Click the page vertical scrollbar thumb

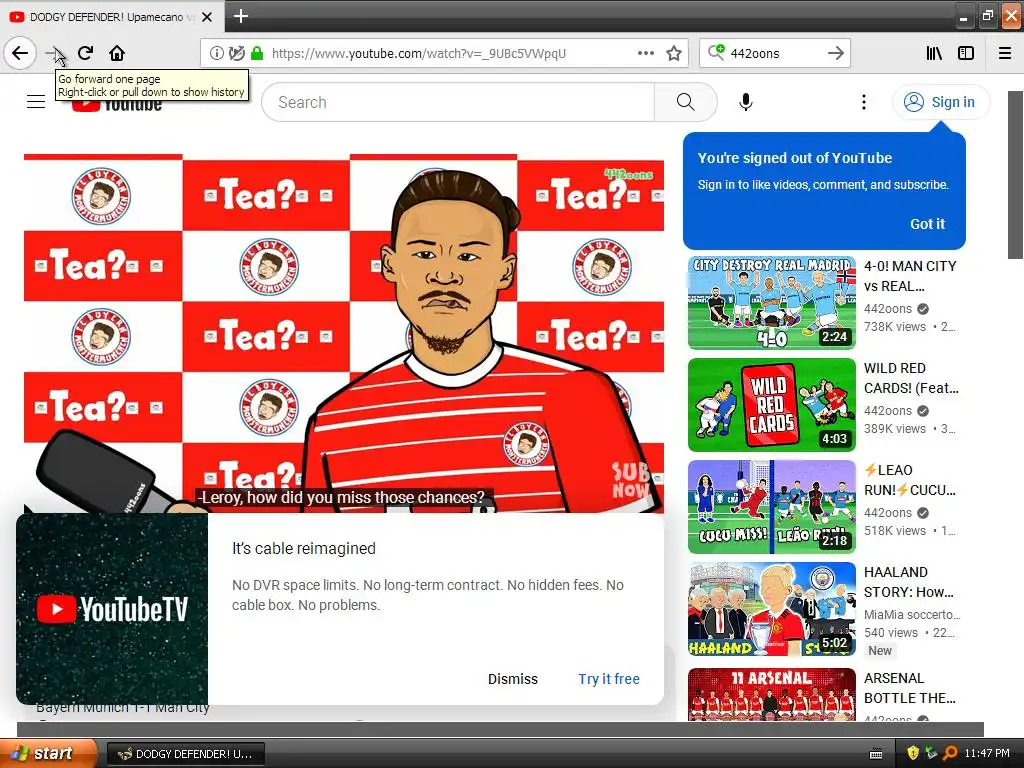tap(1016, 175)
